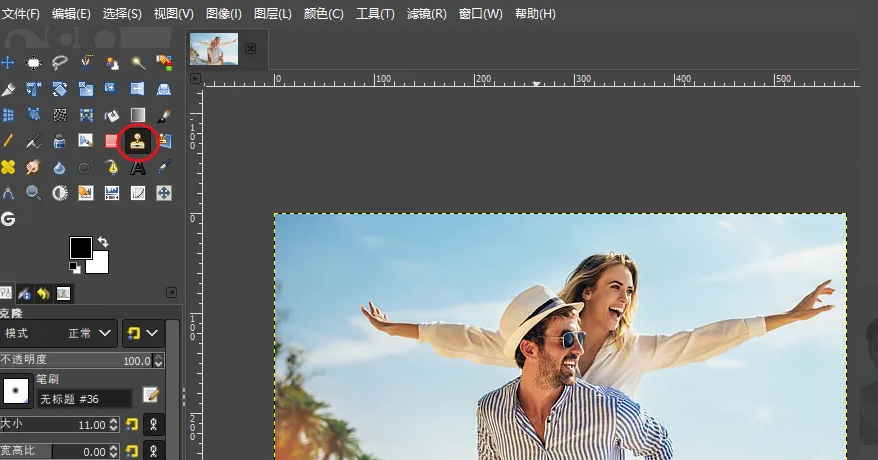This screenshot has height=460, width=878.
Task: Select the Eraser tool
Action: tap(112, 141)
